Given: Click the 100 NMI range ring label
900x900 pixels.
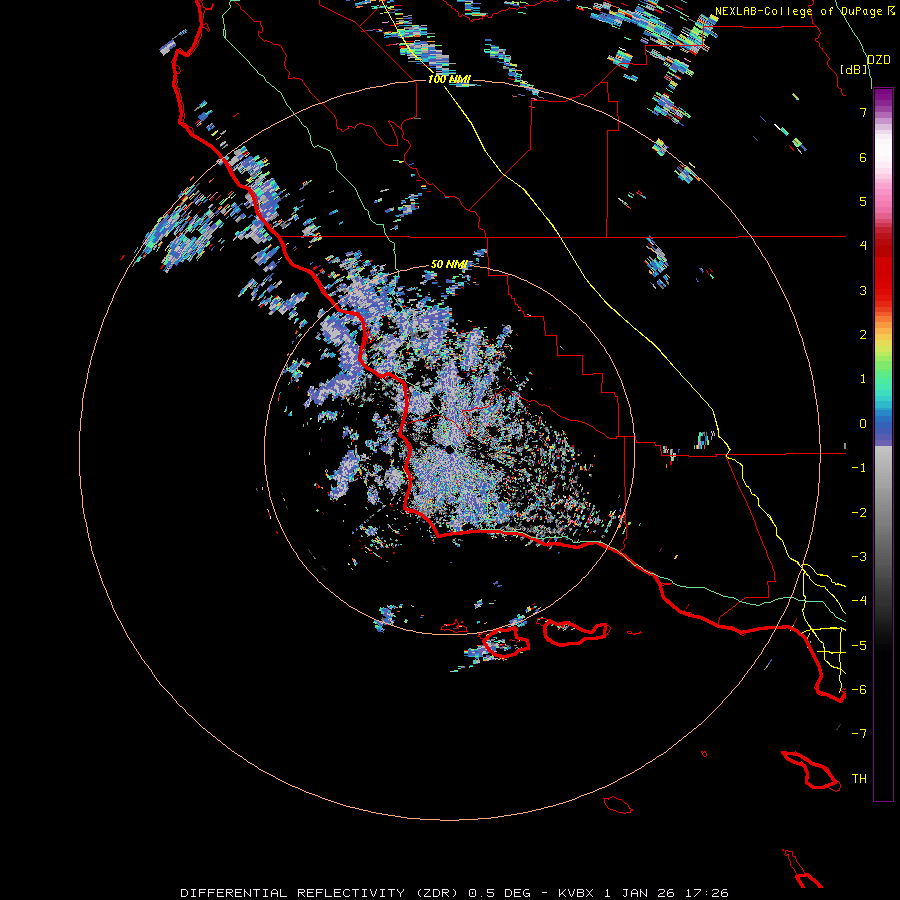Looking at the screenshot, I should pos(449,79).
